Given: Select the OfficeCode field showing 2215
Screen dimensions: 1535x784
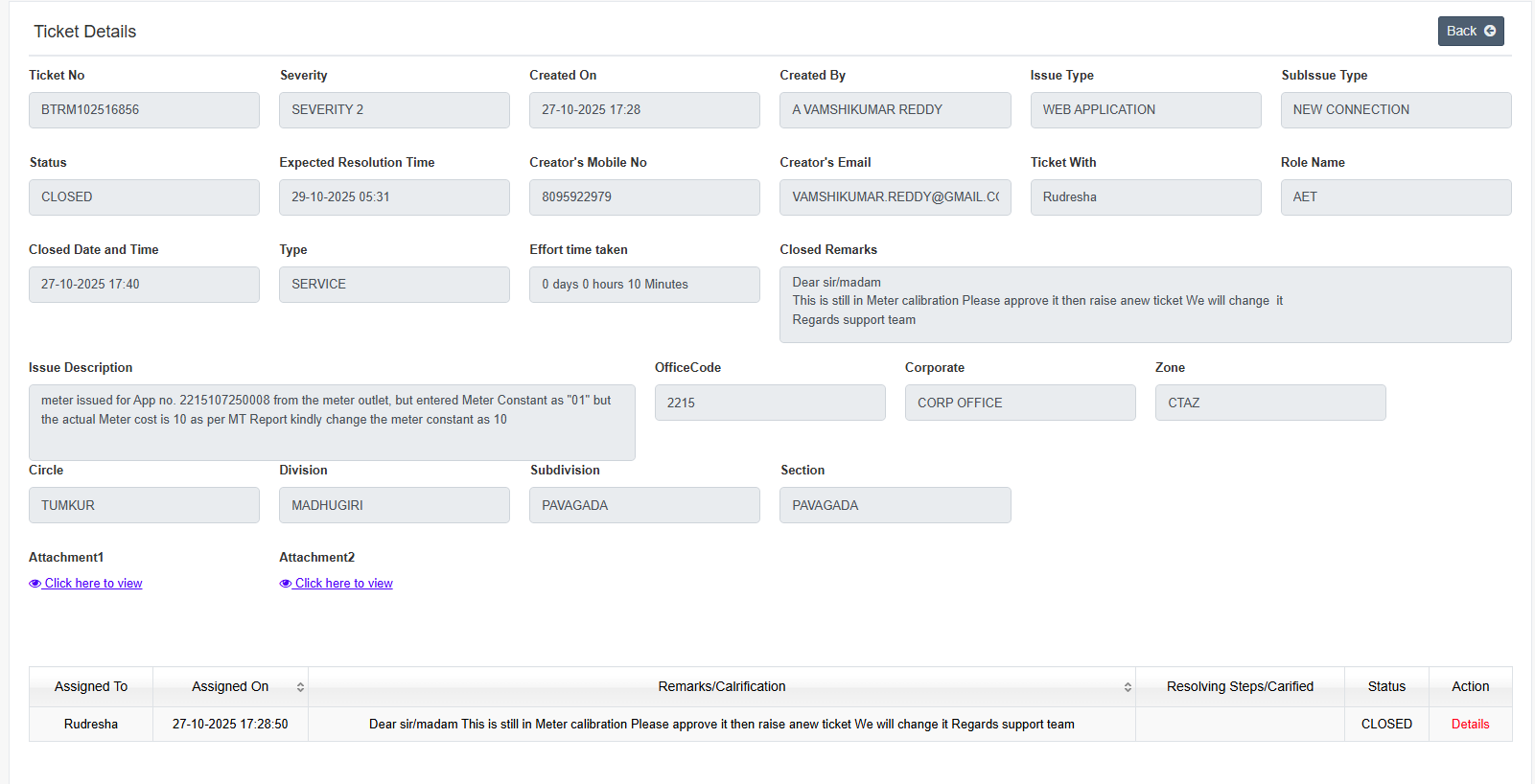Looking at the screenshot, I should pos(770,403).
